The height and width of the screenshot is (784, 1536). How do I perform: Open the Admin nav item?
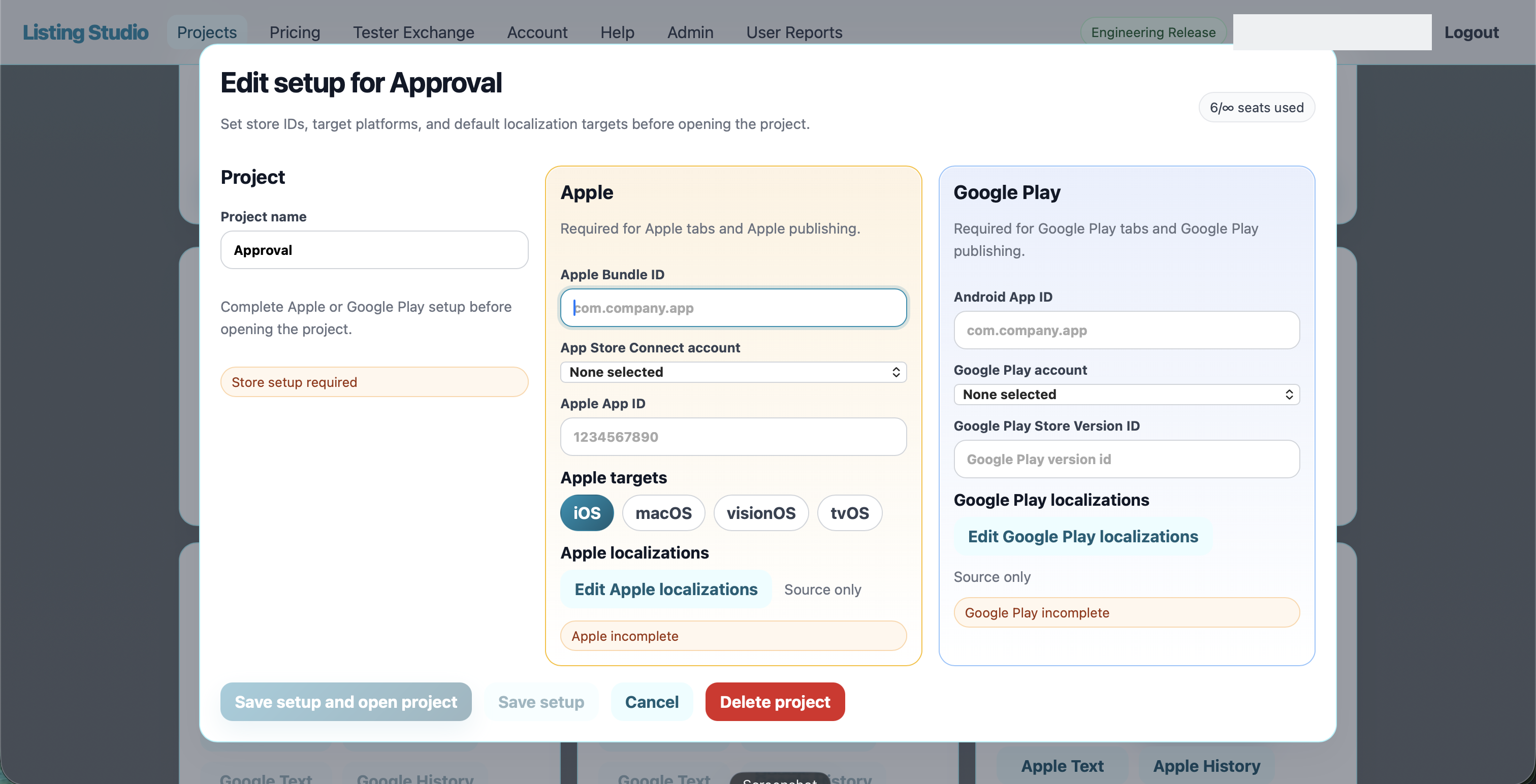(690, 32)
